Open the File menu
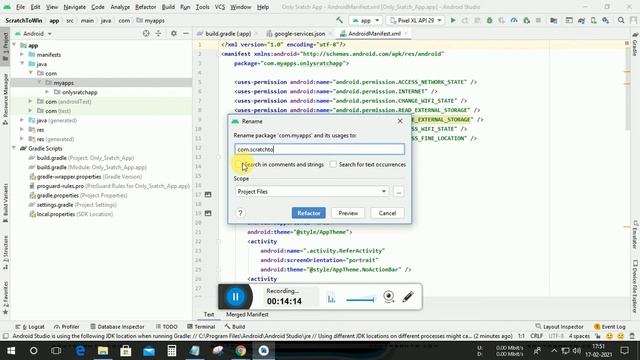The height and width of the screenshot is (360, 640). pos(20,7)
